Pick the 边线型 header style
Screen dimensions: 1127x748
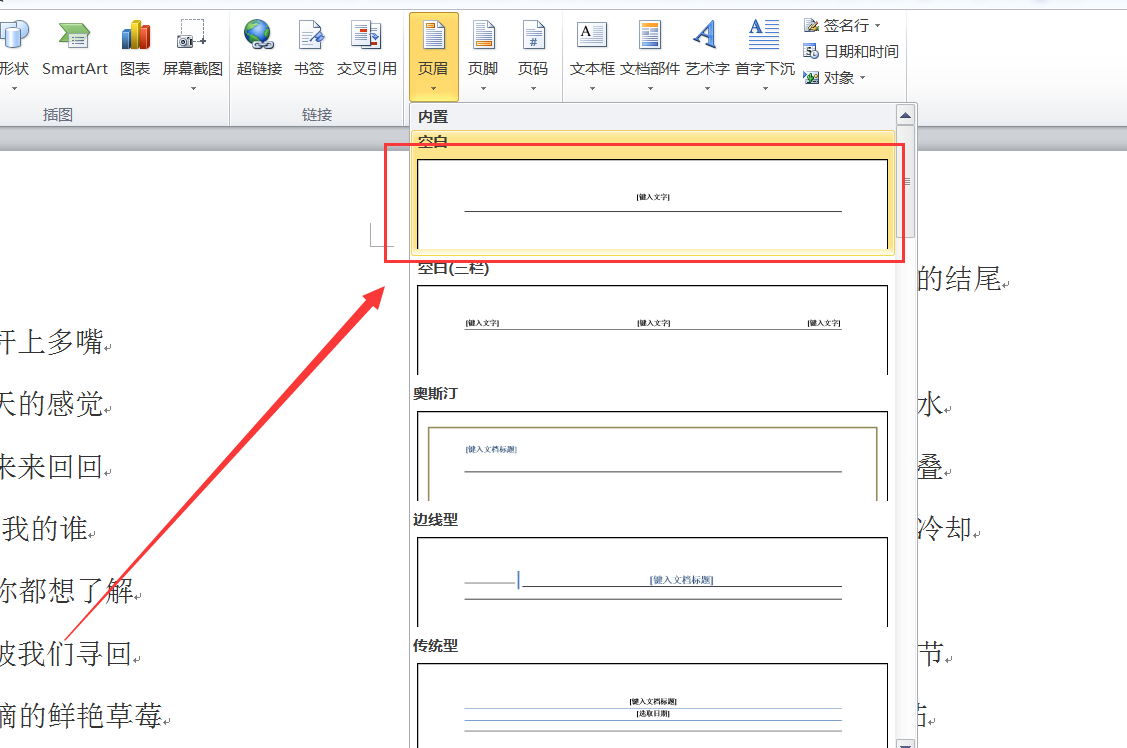[x=652, y=581]
